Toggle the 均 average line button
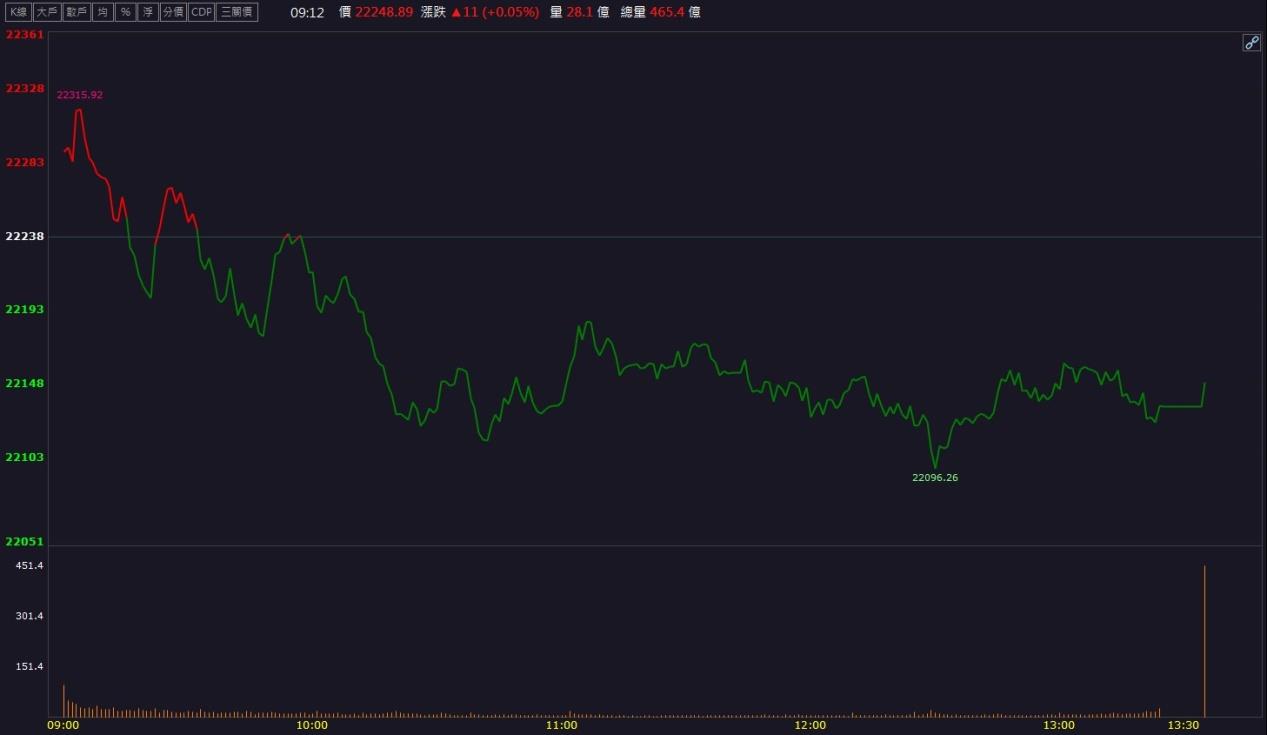 tap(102, 12)
